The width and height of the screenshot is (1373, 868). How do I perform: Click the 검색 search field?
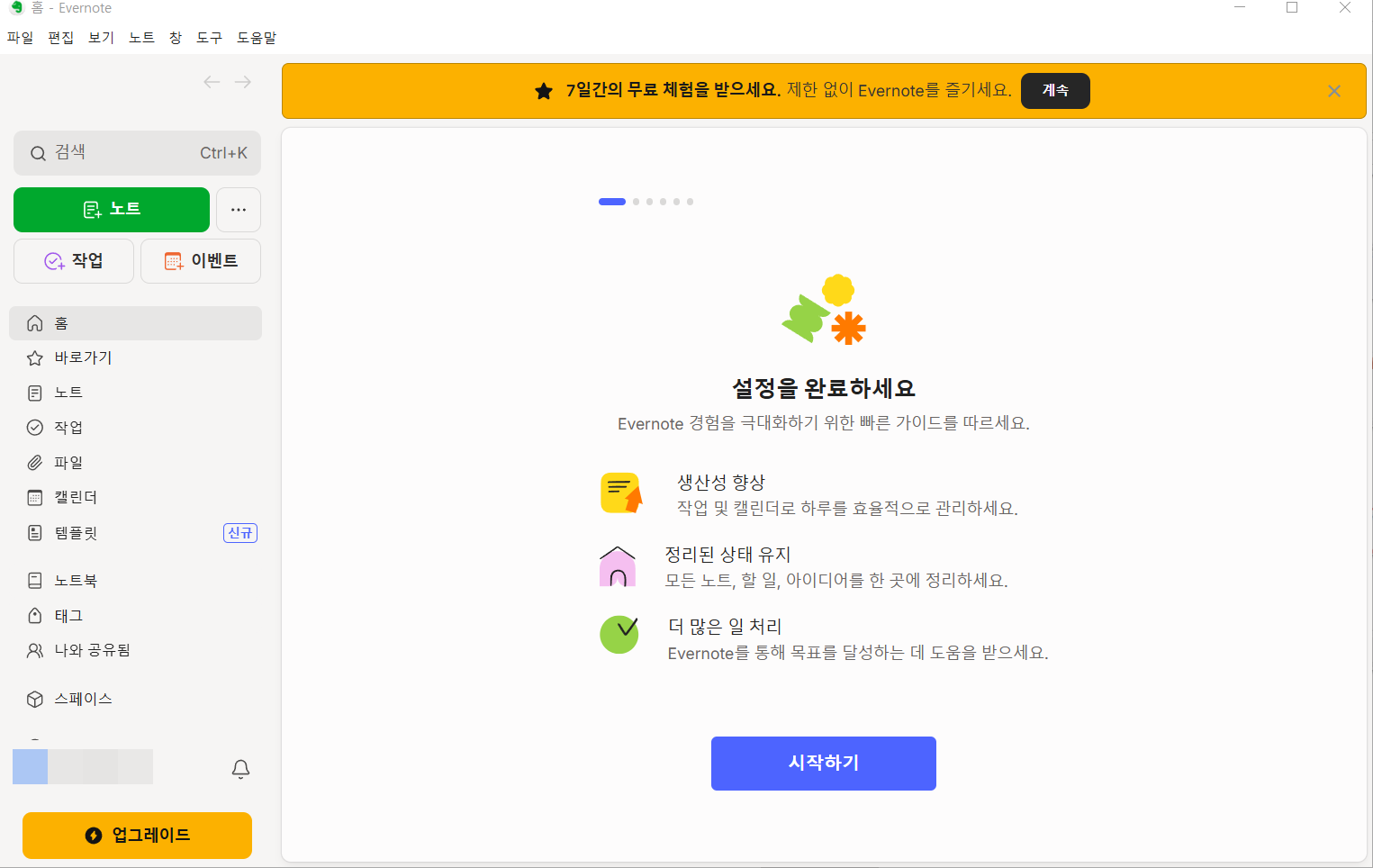(137, 153)
